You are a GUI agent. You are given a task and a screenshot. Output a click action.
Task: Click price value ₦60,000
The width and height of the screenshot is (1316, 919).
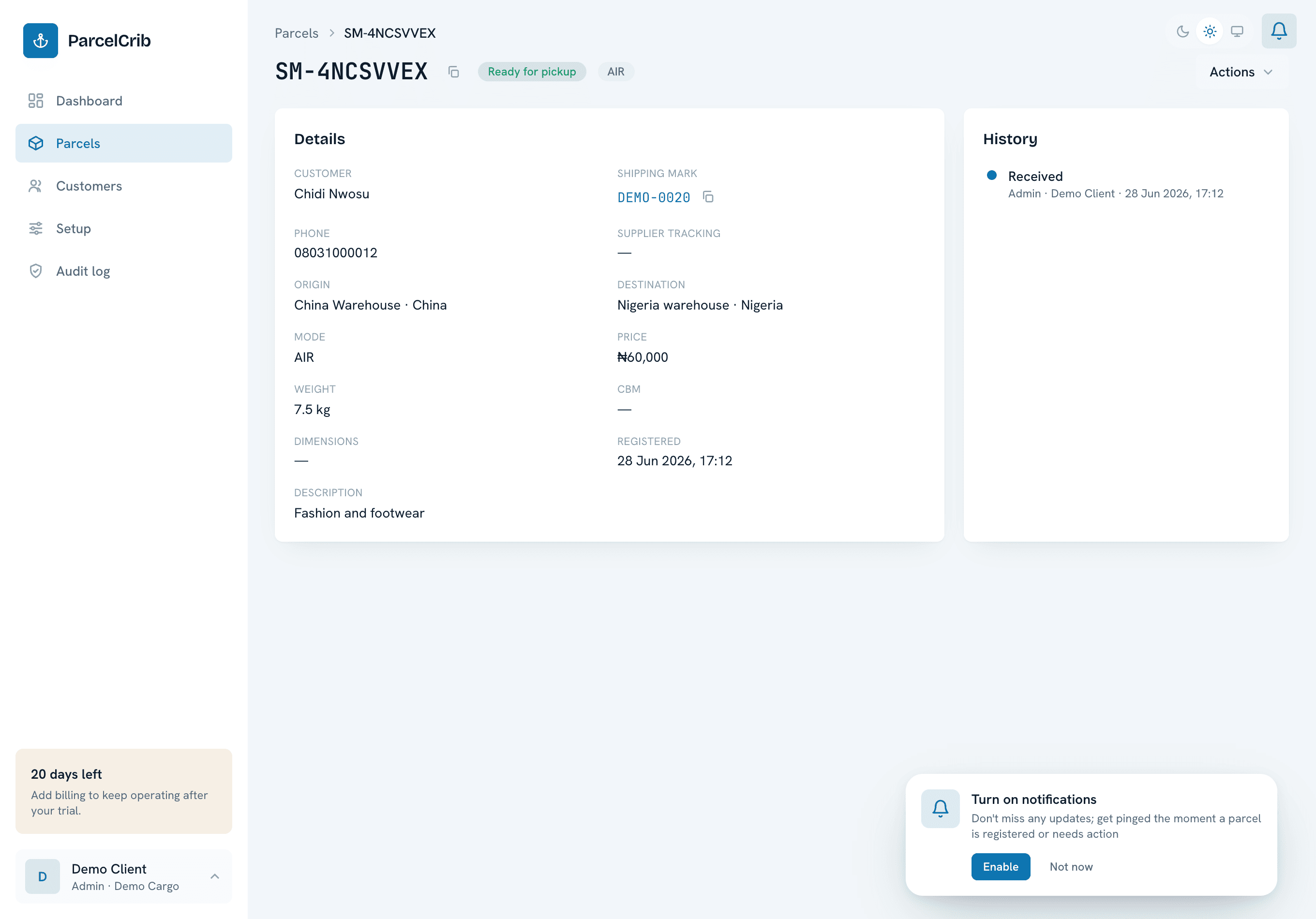[642, 357]
